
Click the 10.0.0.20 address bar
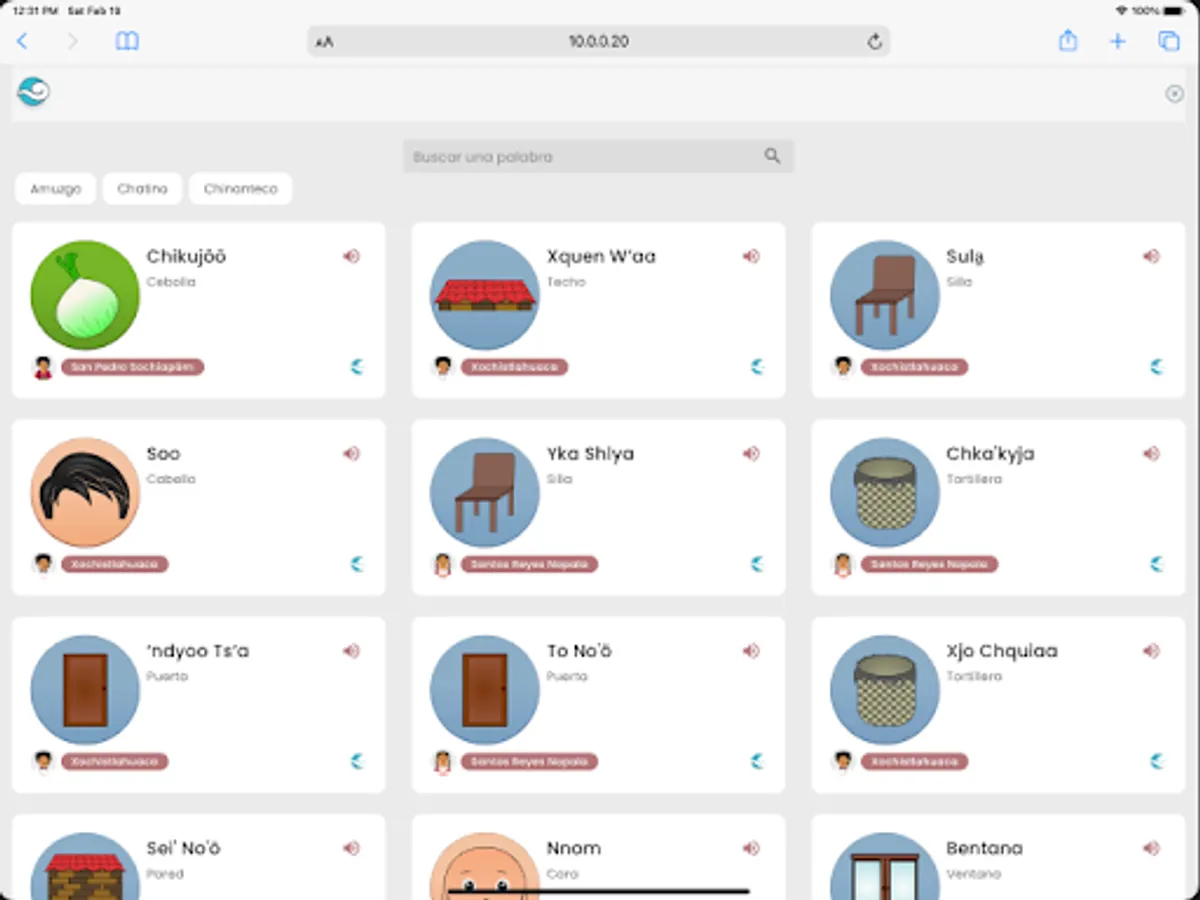coord(598,41)
